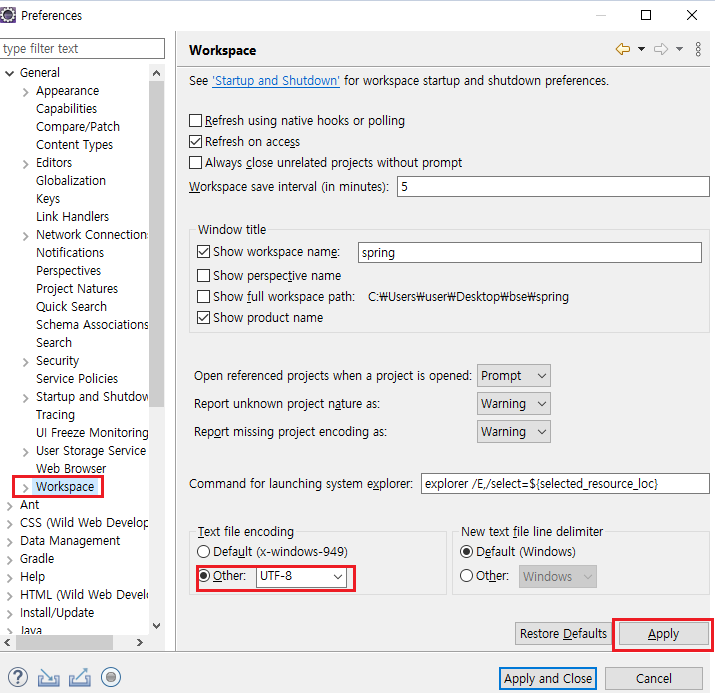Select Quick Search preference page
The height and width of the screenshot is (693, 715).
(x=71, y=306)
